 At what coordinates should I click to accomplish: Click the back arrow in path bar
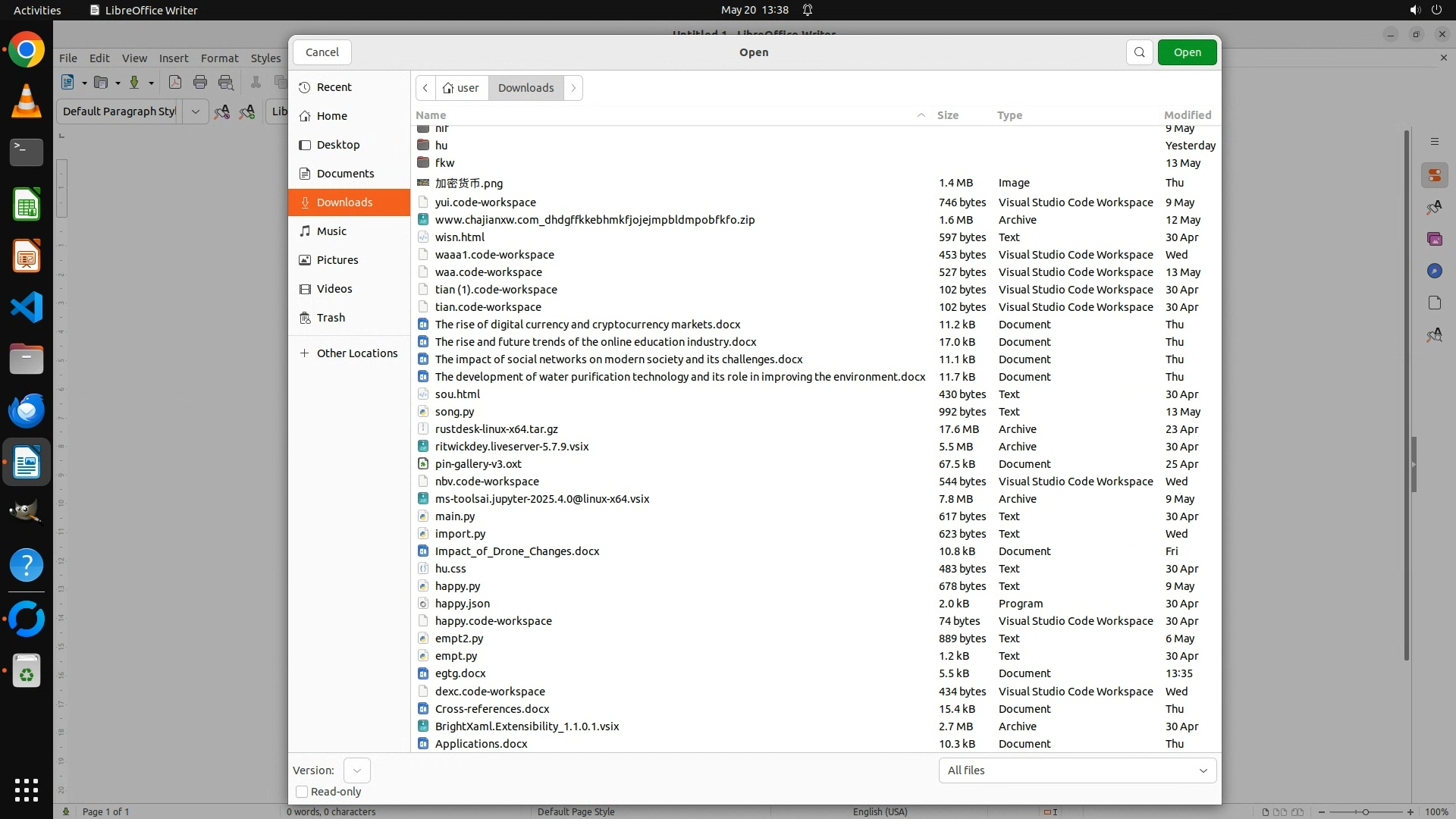coord(425,88)
